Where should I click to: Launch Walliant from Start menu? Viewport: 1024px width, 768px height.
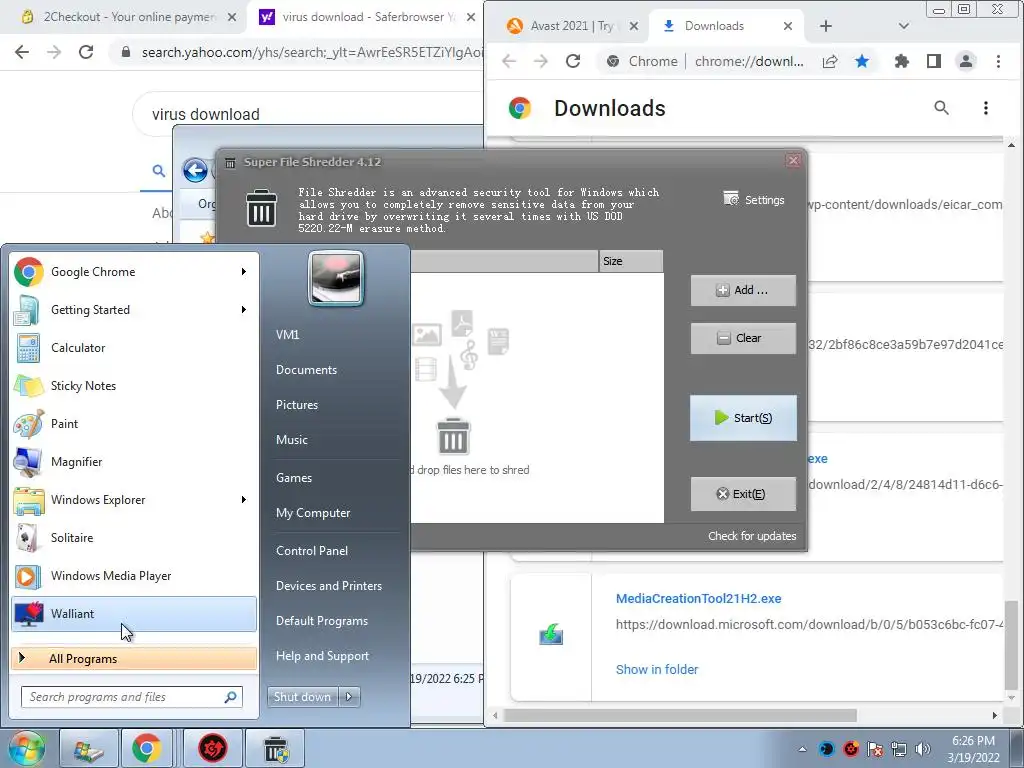point(134,614)
